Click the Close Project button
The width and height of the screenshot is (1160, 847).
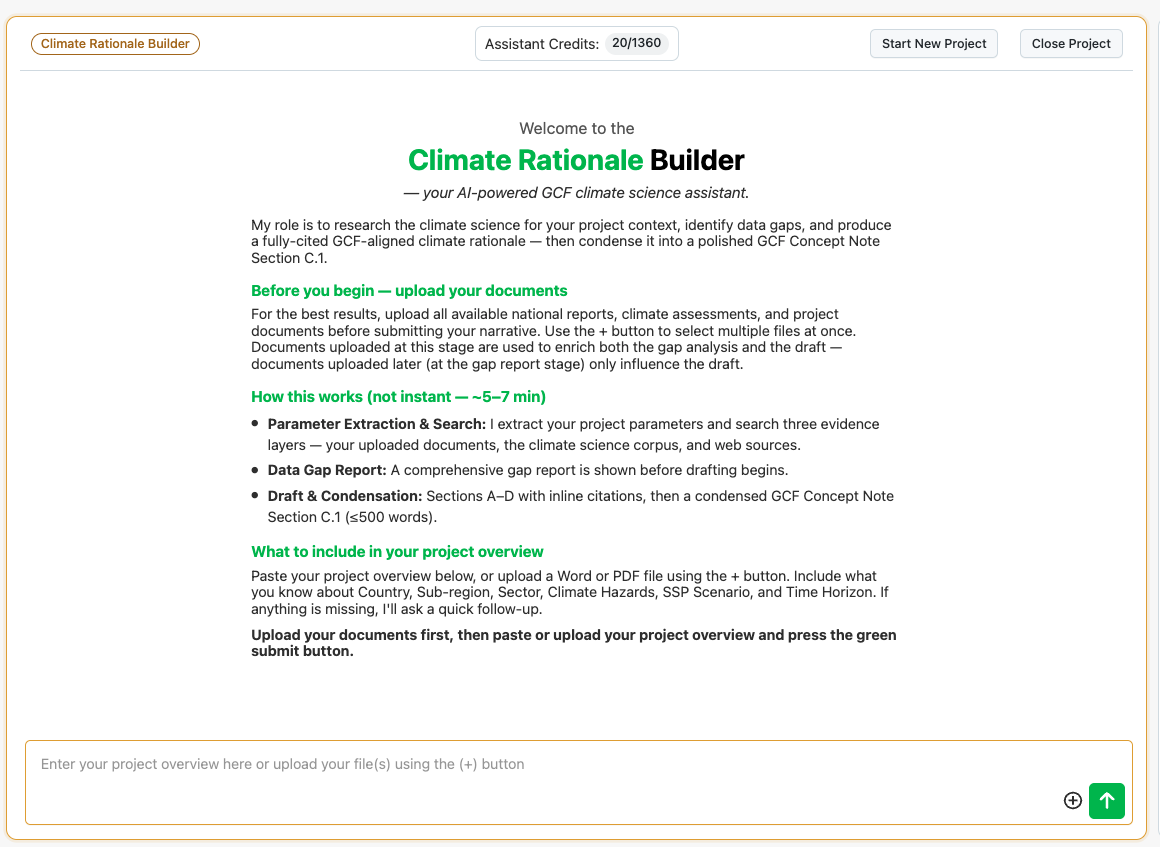(x=1070, y=44)
